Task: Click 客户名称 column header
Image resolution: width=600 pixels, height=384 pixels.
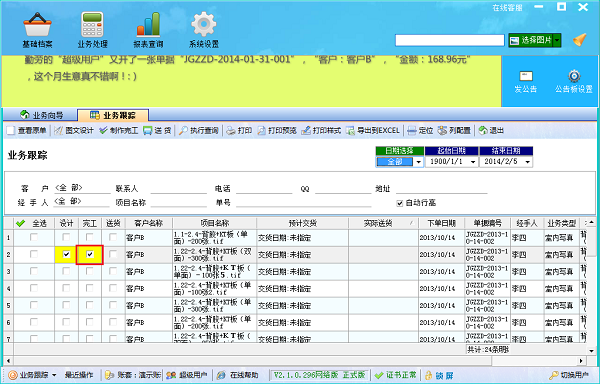Action: pos(149,223)
